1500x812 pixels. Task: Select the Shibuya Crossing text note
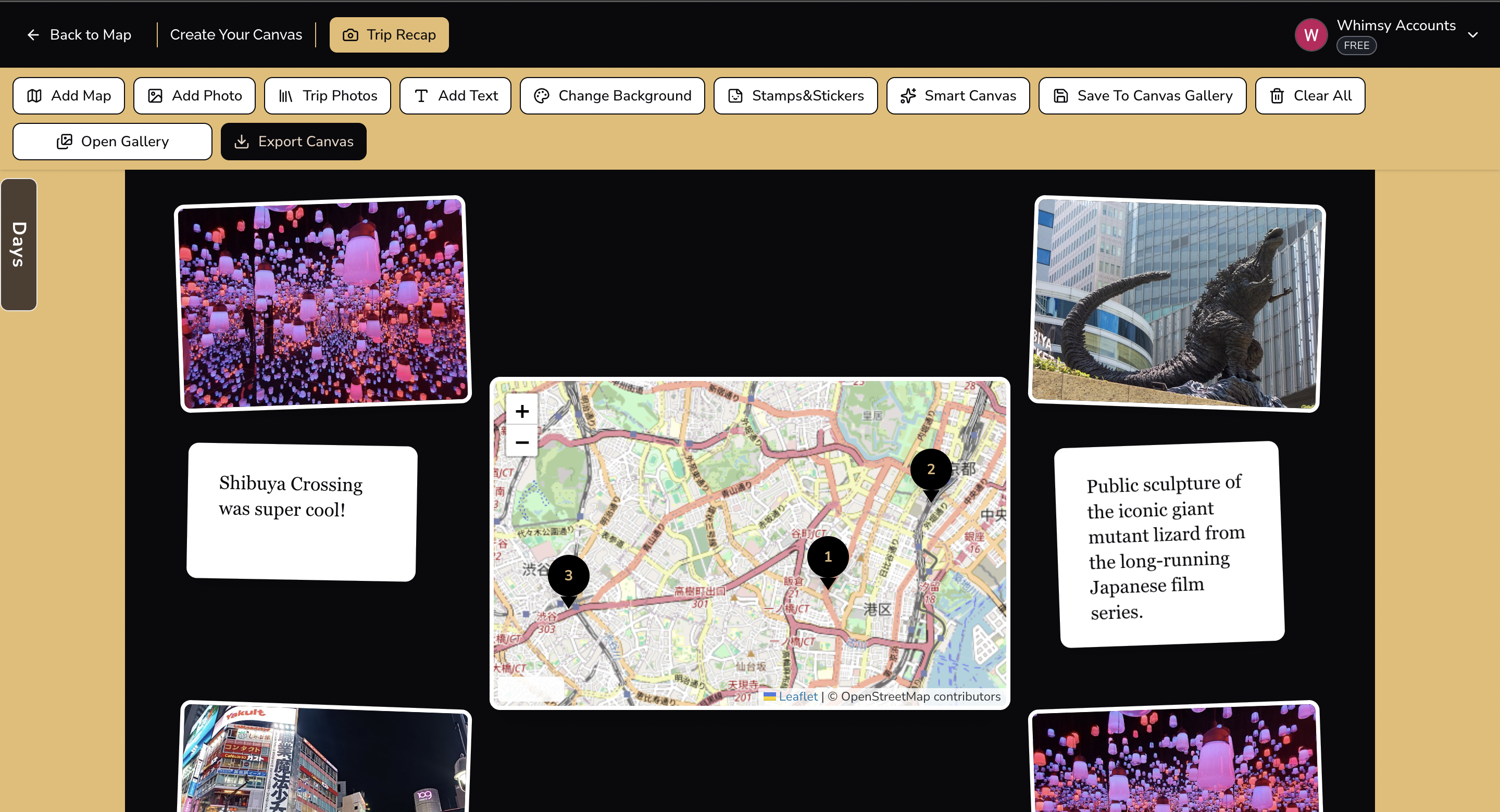[x=302, y=512]
